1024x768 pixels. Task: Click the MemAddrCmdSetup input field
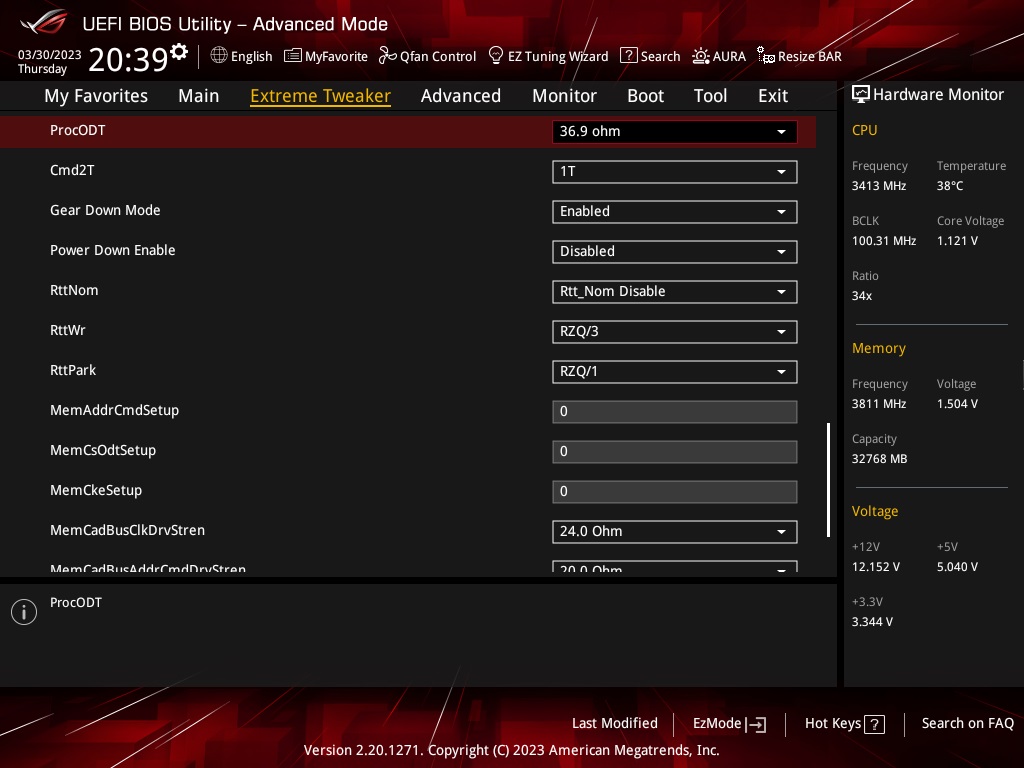point(675,411)
